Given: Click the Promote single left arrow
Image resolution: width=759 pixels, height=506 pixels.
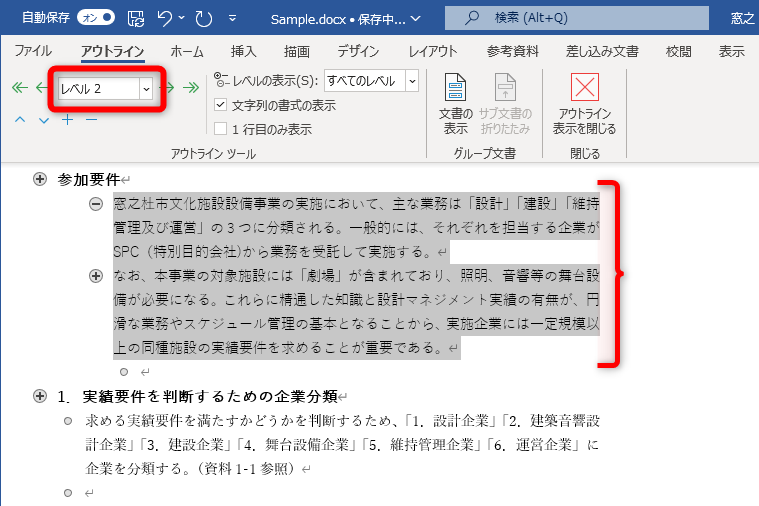Looking at the screenshot, I should tap(41, 88).
